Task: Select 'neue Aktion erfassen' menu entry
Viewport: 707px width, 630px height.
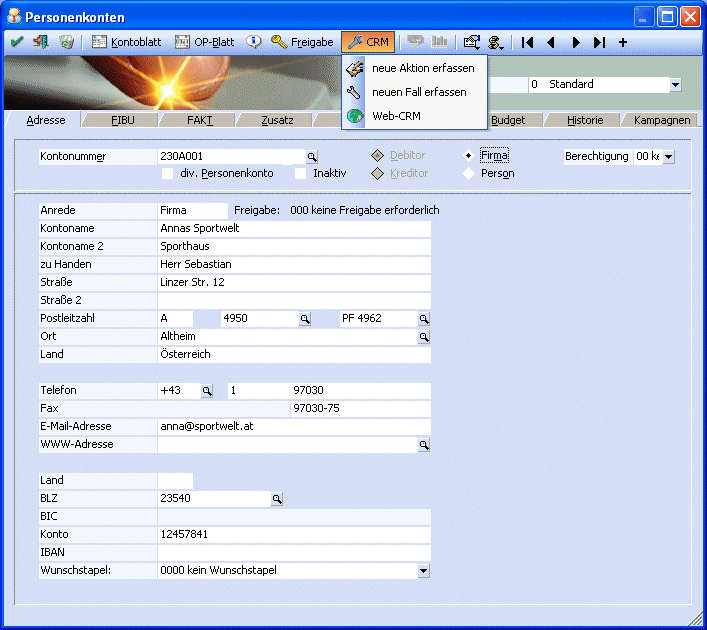Action: click(x=414, y=68)
